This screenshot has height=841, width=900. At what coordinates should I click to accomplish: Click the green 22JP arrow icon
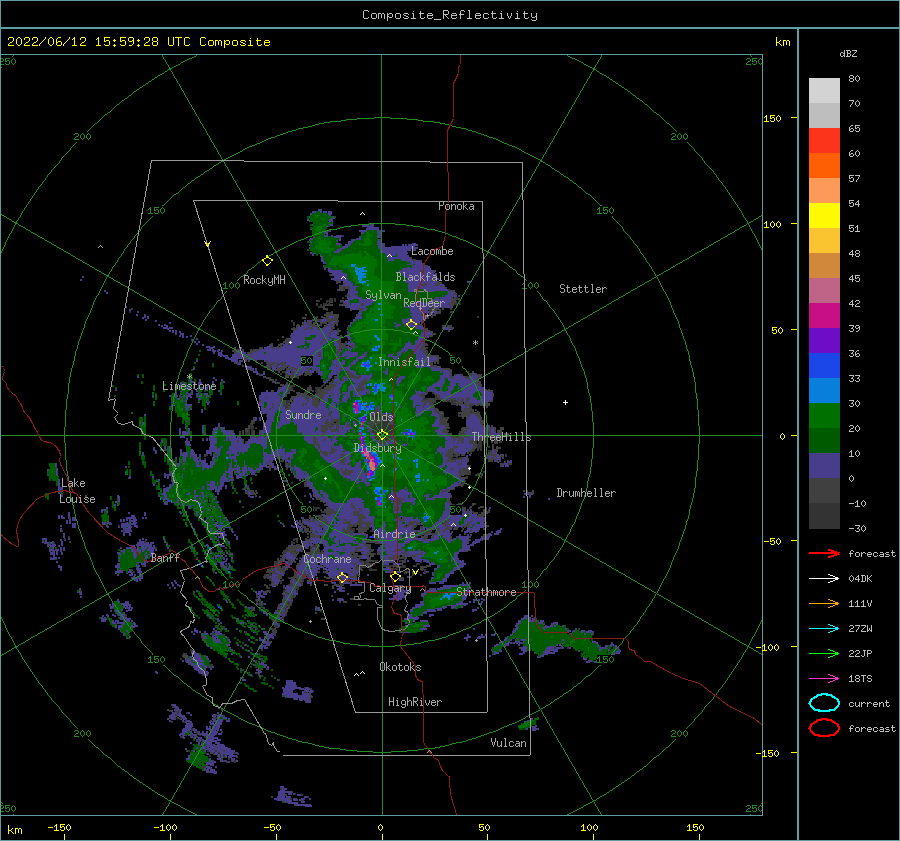824,653
